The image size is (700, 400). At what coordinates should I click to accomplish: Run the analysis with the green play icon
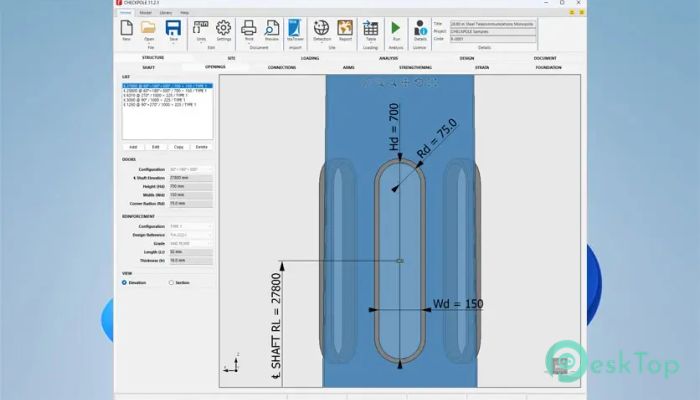pos(396,28)
